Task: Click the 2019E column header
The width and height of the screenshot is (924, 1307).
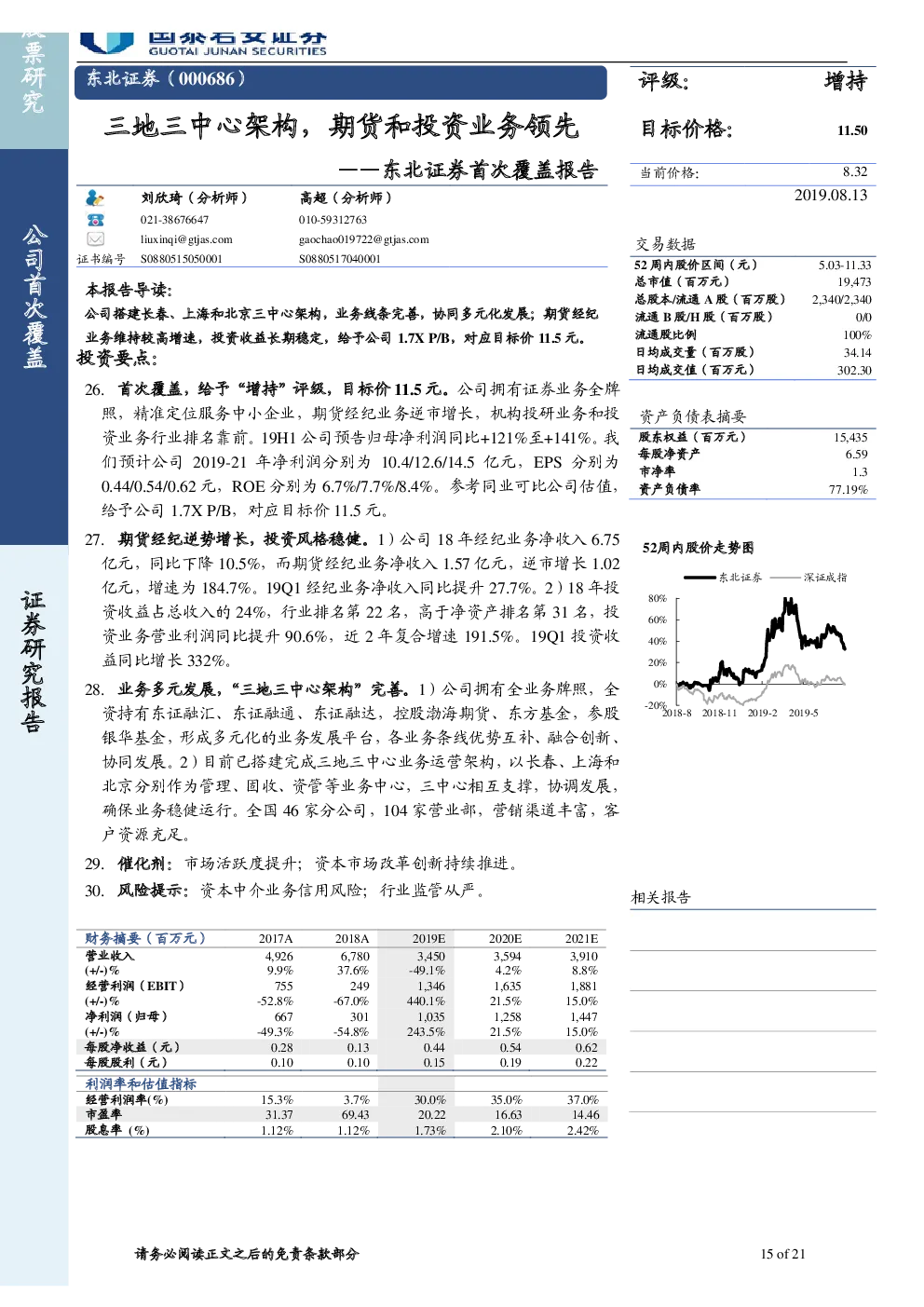Action: 429,939
